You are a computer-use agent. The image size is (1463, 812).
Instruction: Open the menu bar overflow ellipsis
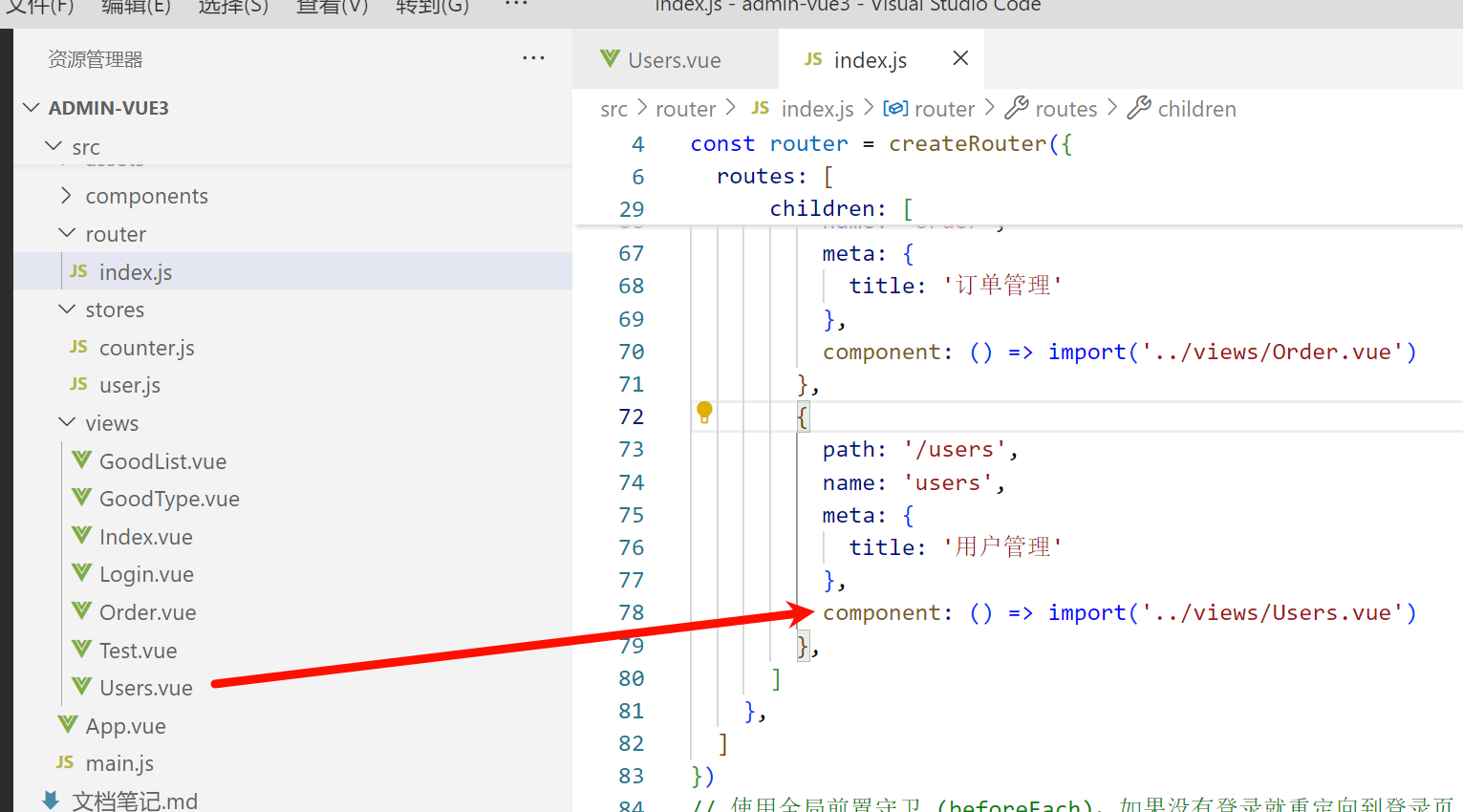pos(516,5)
